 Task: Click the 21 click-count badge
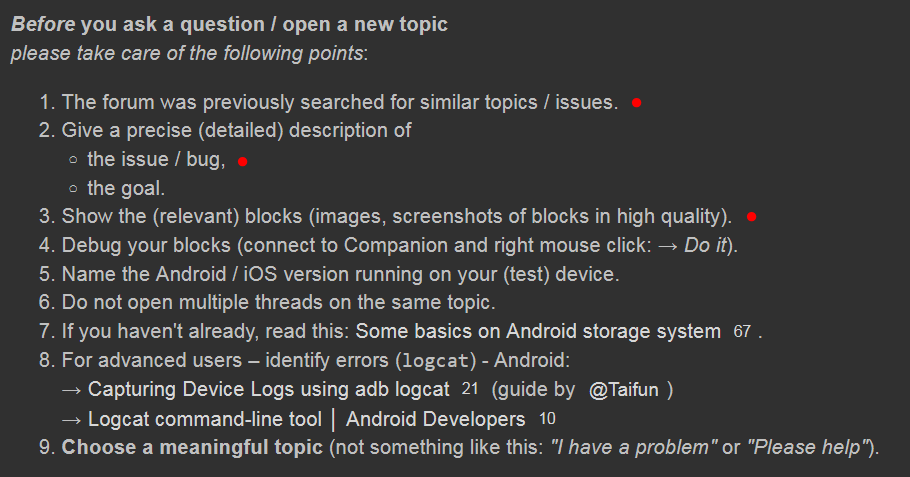(471, 390)
